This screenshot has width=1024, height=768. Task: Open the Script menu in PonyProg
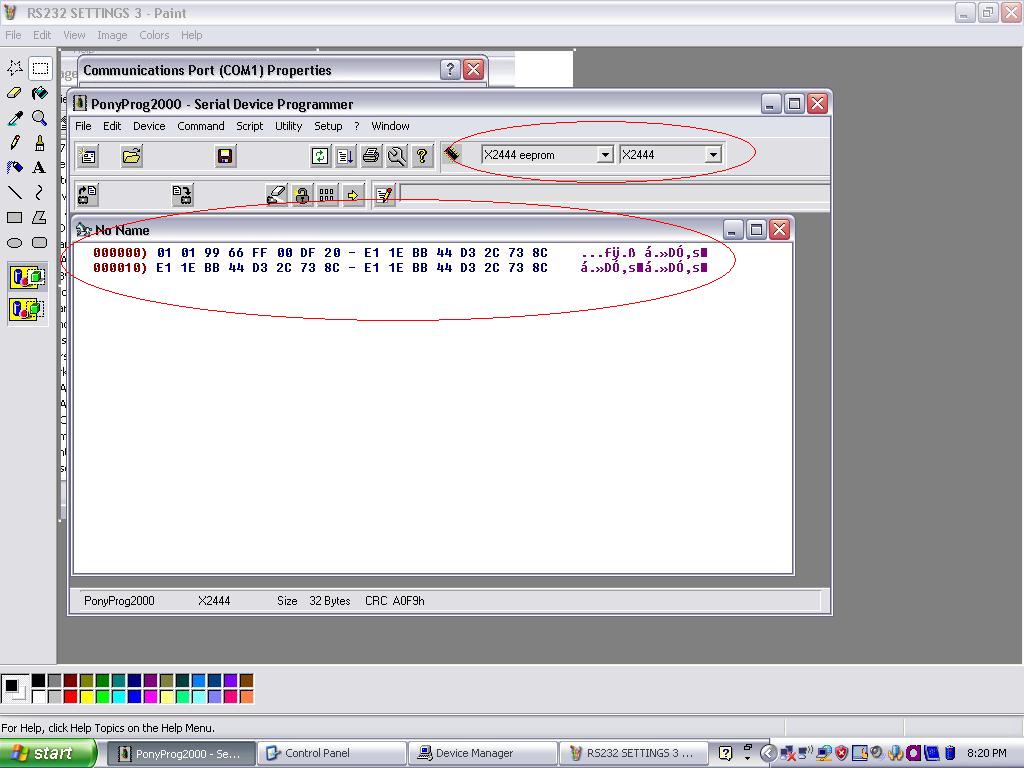(x=249, y=126)
